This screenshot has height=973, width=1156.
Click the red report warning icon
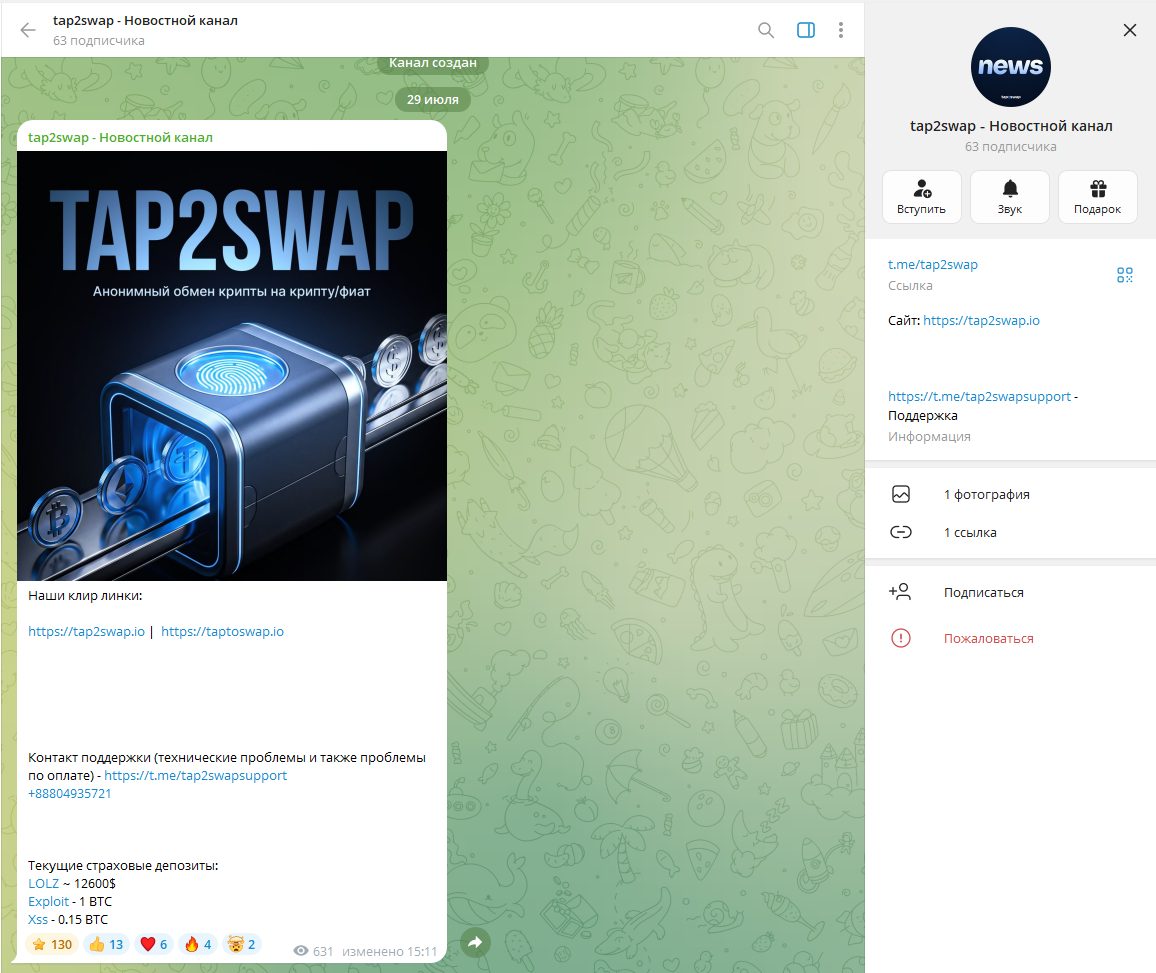pyautogui.click(x=901, y=638)
